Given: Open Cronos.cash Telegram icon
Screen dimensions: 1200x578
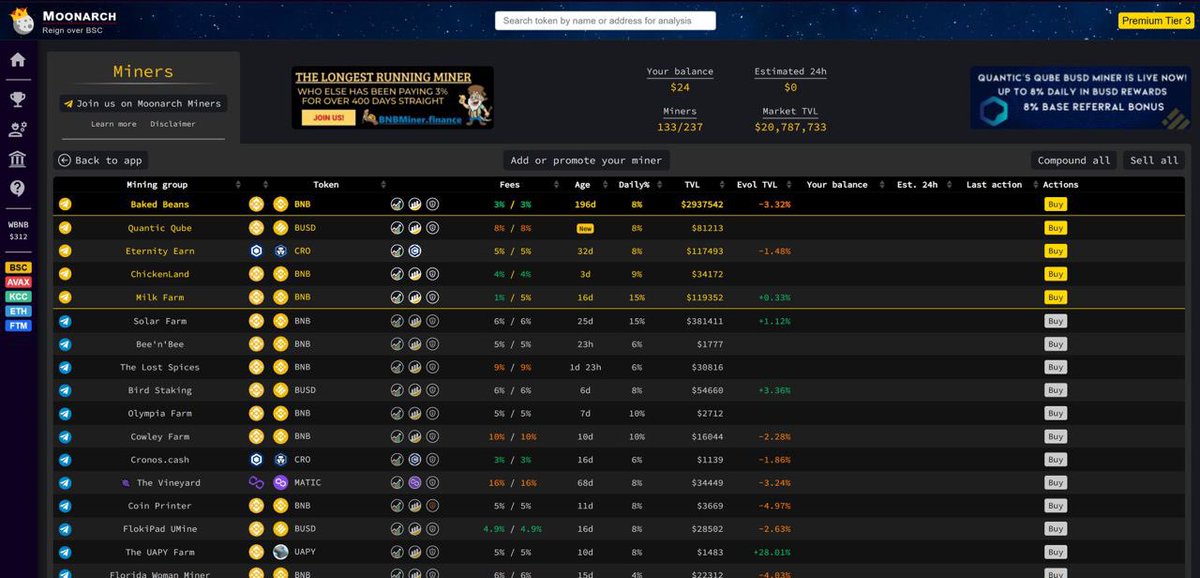Looking at the screenshot, I should [x=65, y=460].
